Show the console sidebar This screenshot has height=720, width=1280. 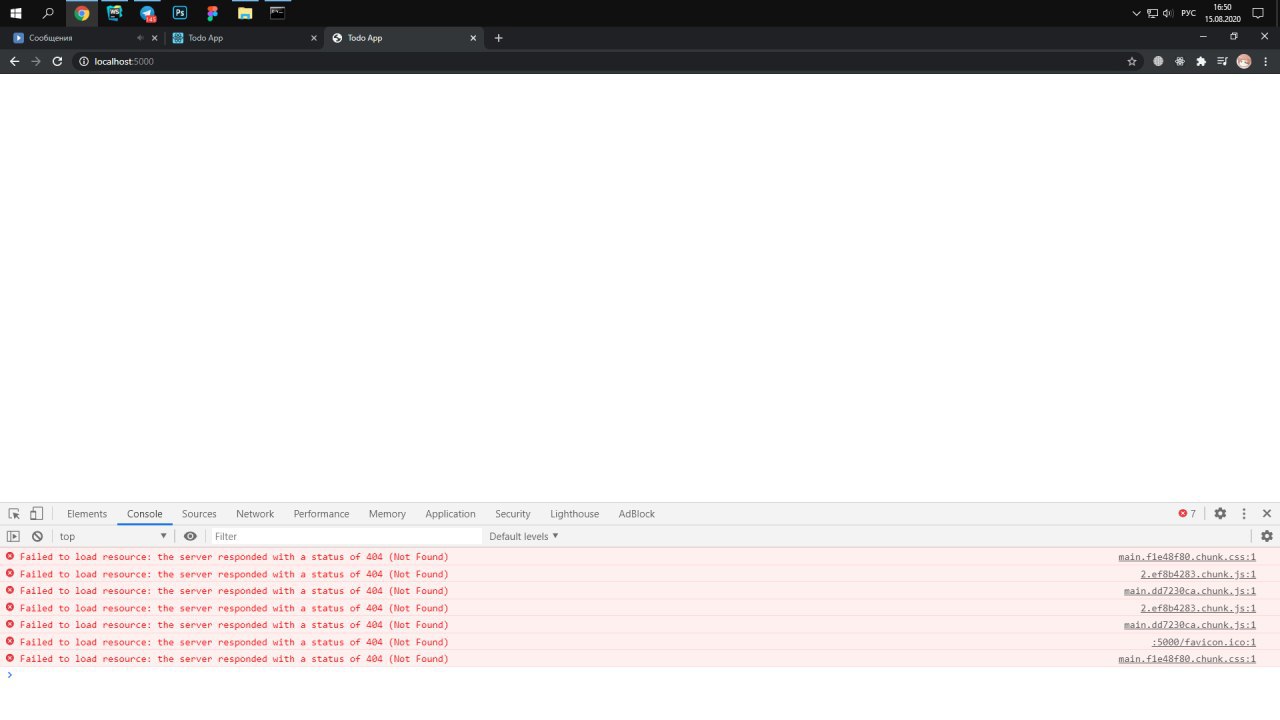click(14, 536)
